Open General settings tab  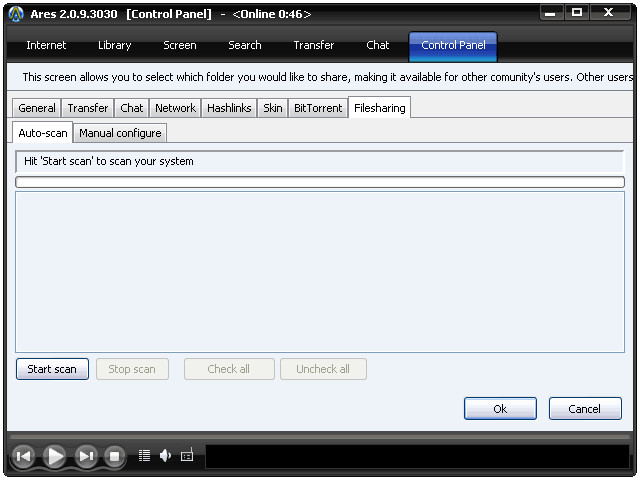[x=37, y=108]
